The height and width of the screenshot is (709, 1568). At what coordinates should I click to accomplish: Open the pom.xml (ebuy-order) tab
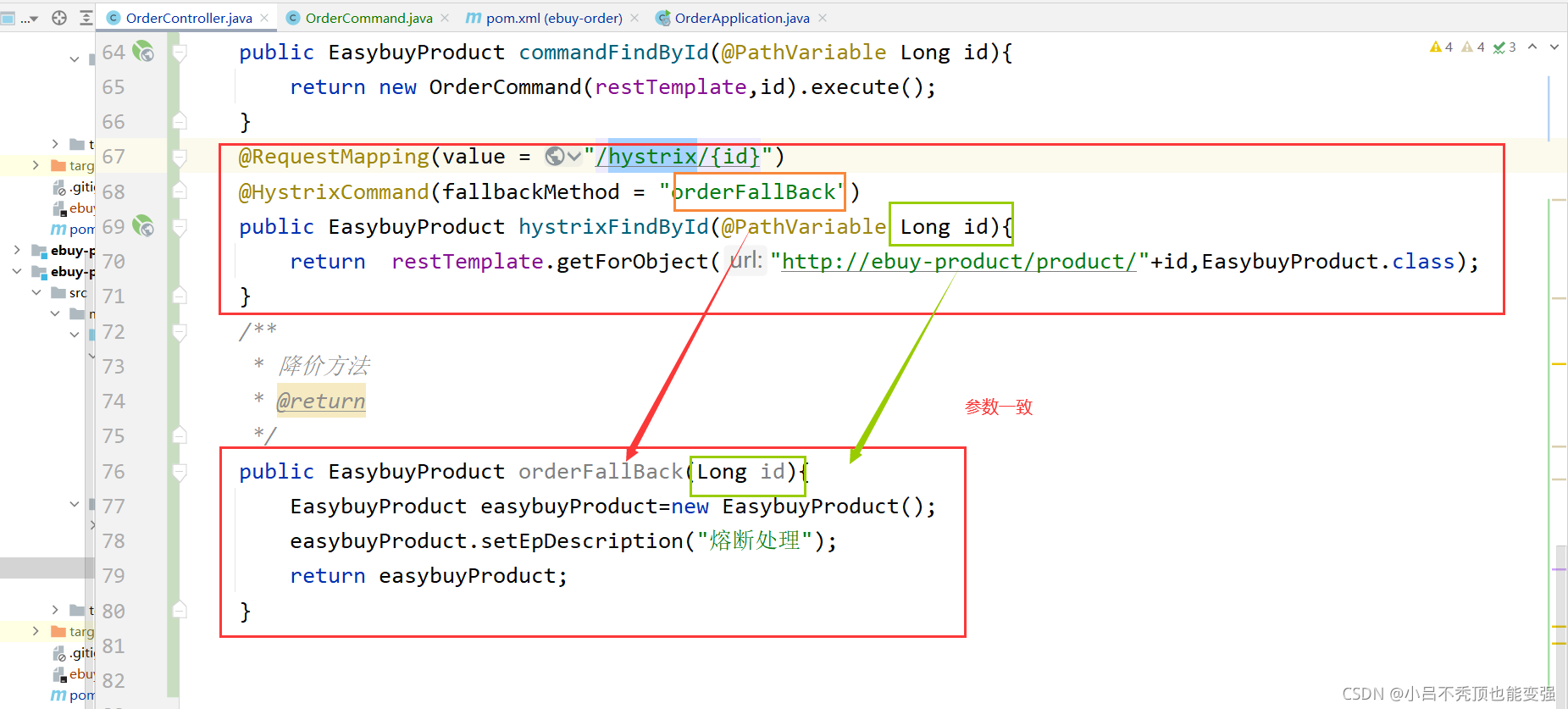click(554, 18)
